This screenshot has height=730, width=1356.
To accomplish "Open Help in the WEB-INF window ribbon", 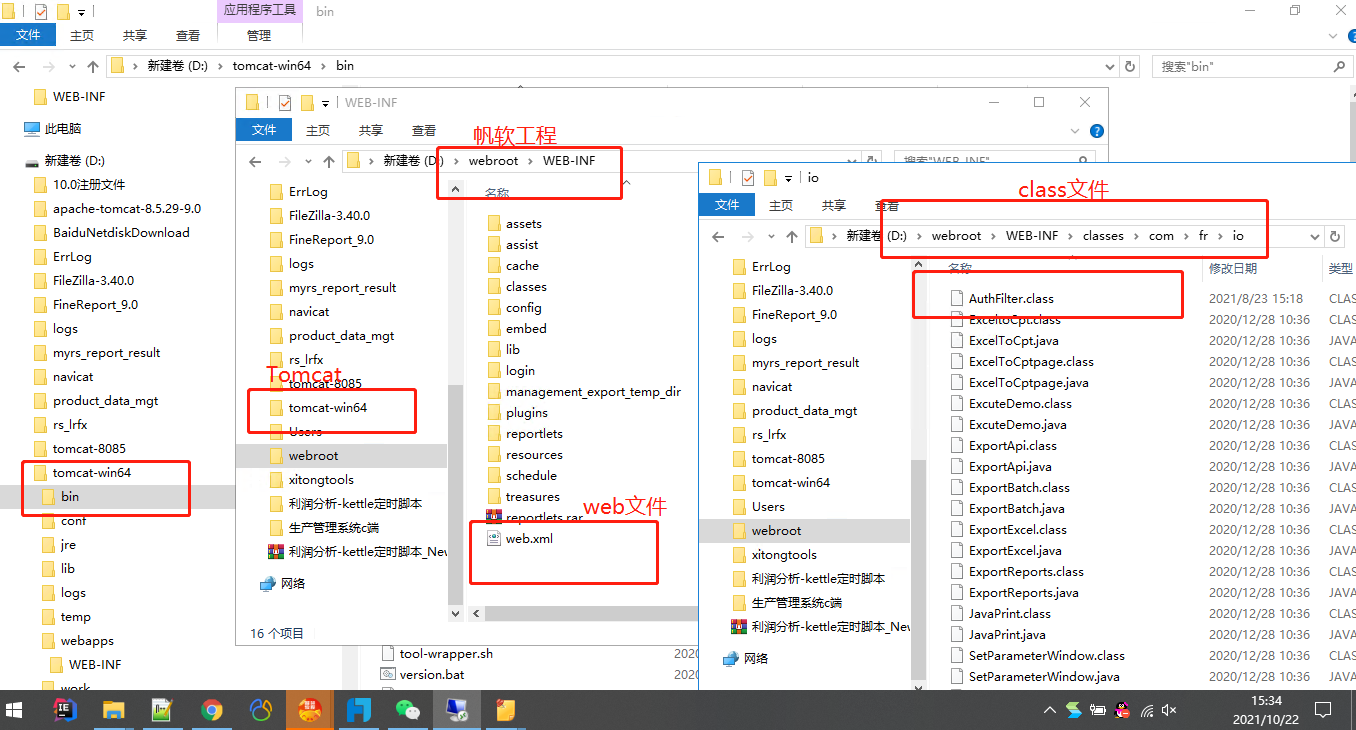I will click(x=1097, y=131).
